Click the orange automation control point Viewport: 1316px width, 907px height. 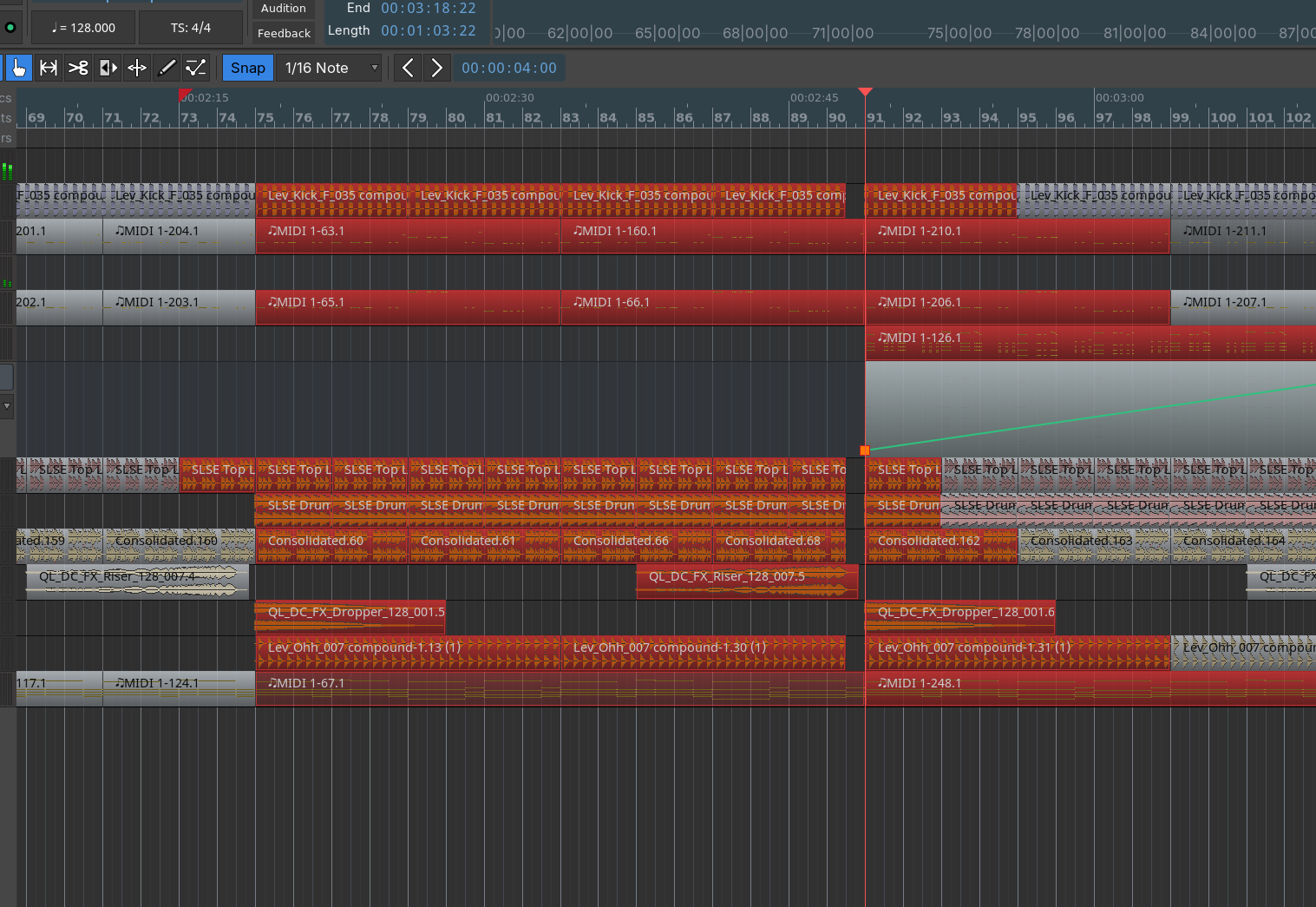tap(864, 450)
